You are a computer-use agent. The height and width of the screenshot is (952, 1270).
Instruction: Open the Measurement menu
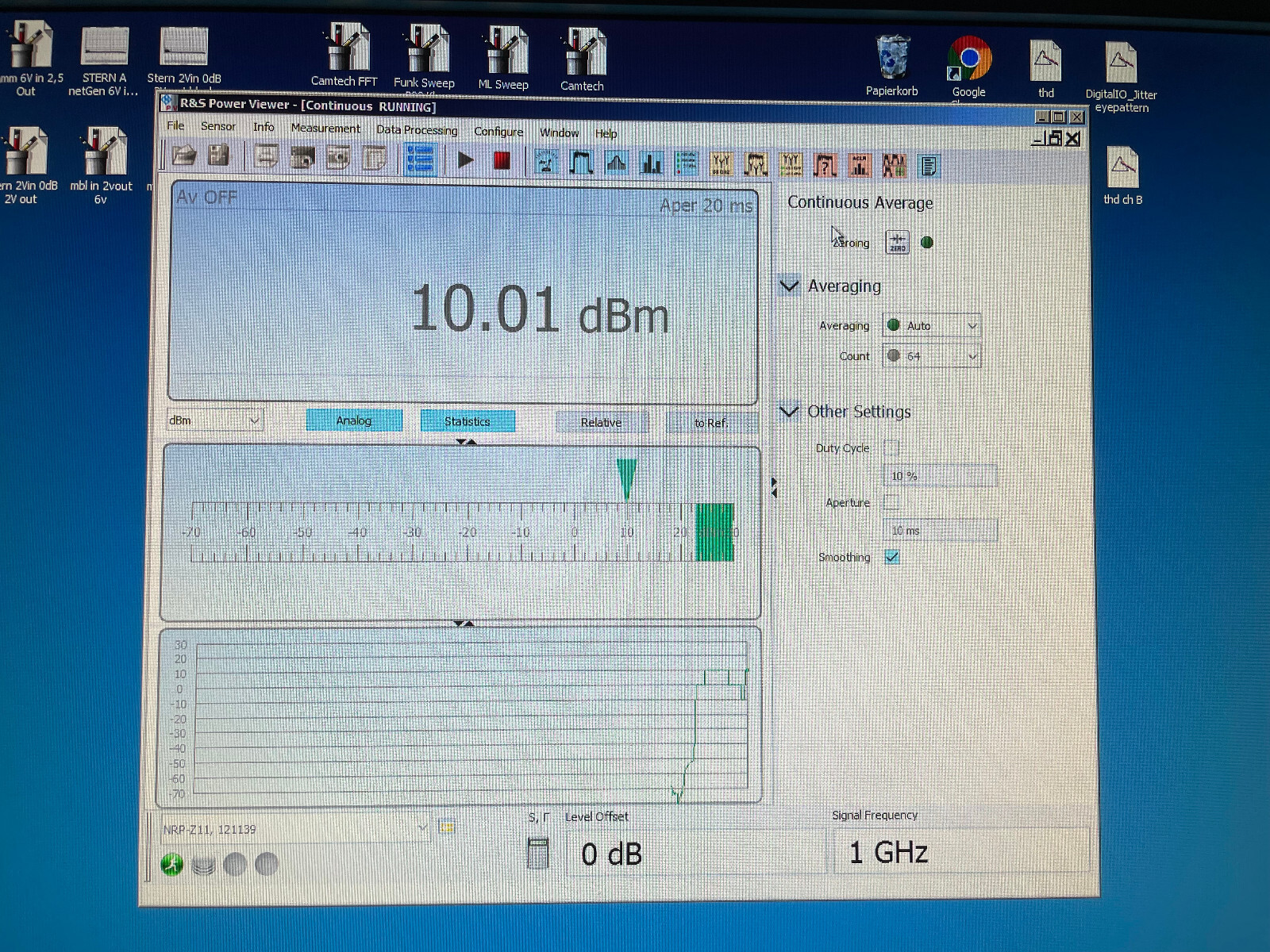click(325, 128)
